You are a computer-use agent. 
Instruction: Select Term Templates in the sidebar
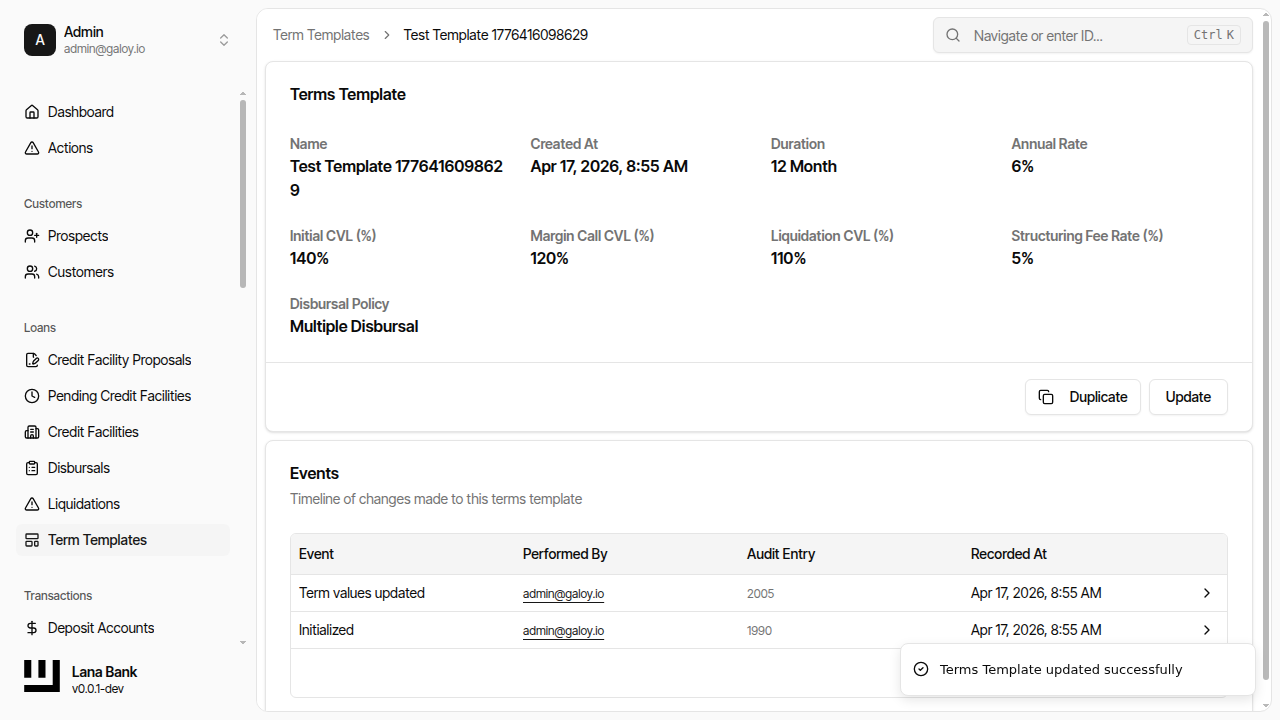pyautogui.click(x=97, y=540)
